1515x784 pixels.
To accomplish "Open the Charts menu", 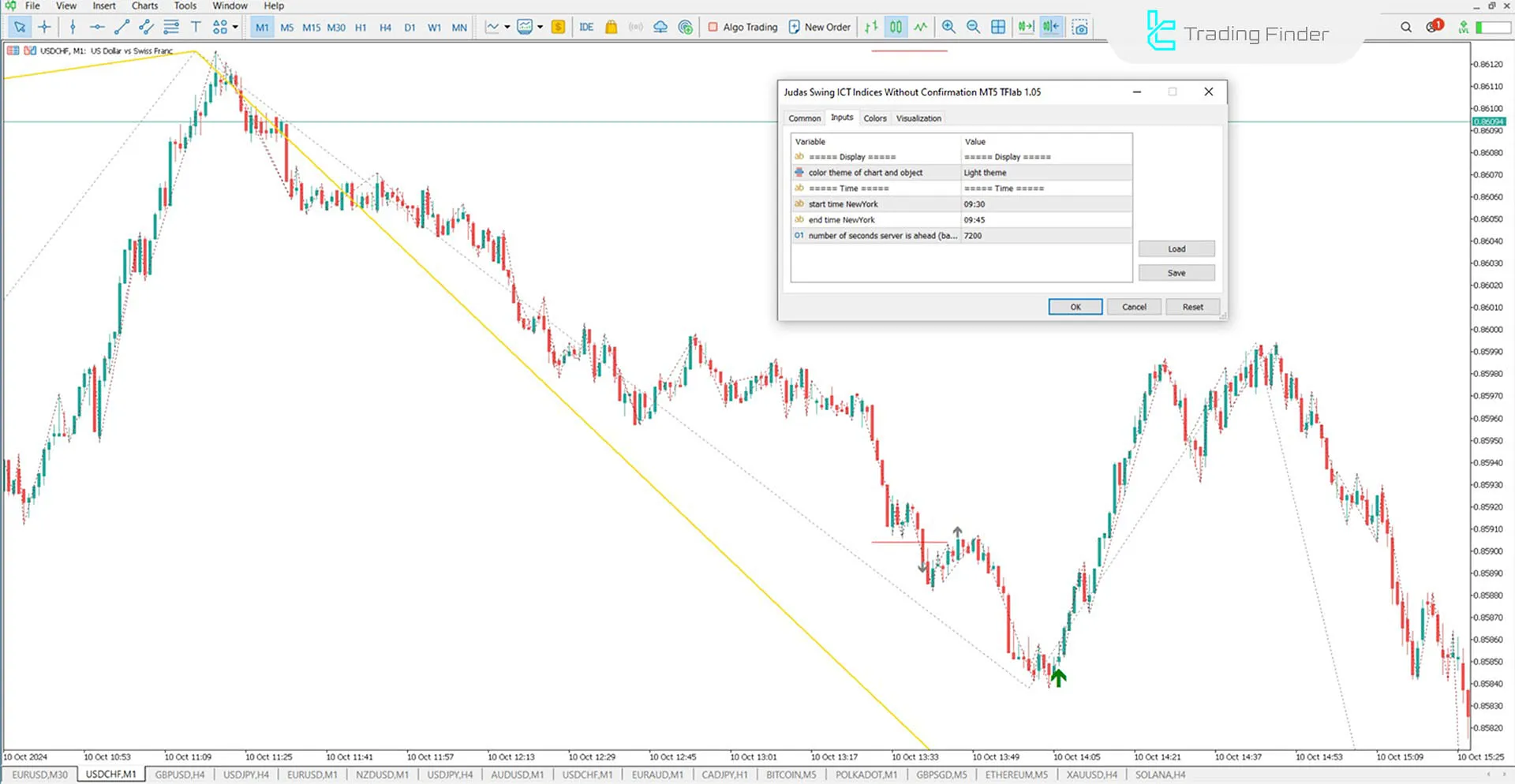I will pyautogui.click(x=144, y=6).
